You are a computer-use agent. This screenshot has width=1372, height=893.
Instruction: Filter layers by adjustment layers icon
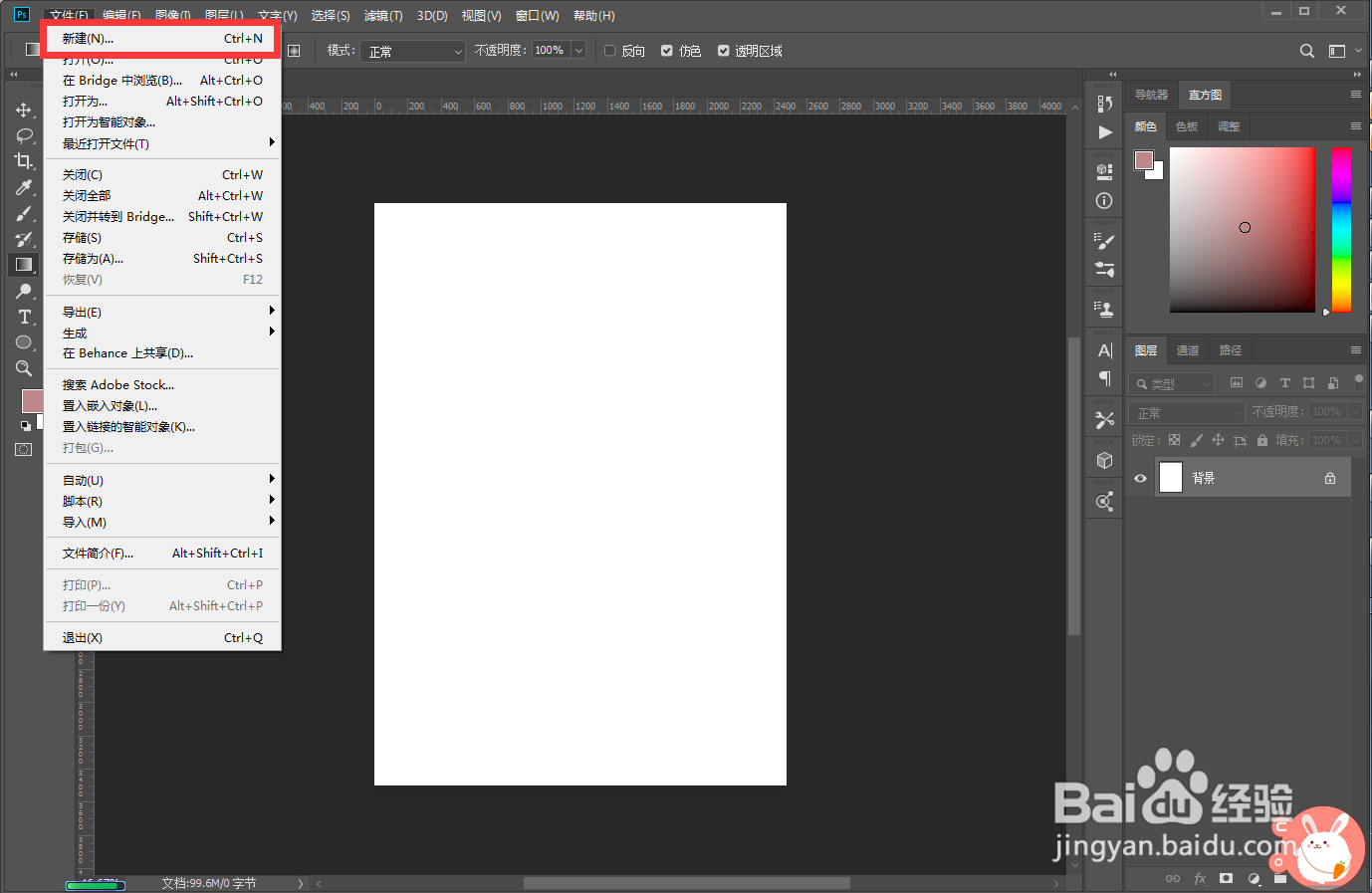(1260, 383)
